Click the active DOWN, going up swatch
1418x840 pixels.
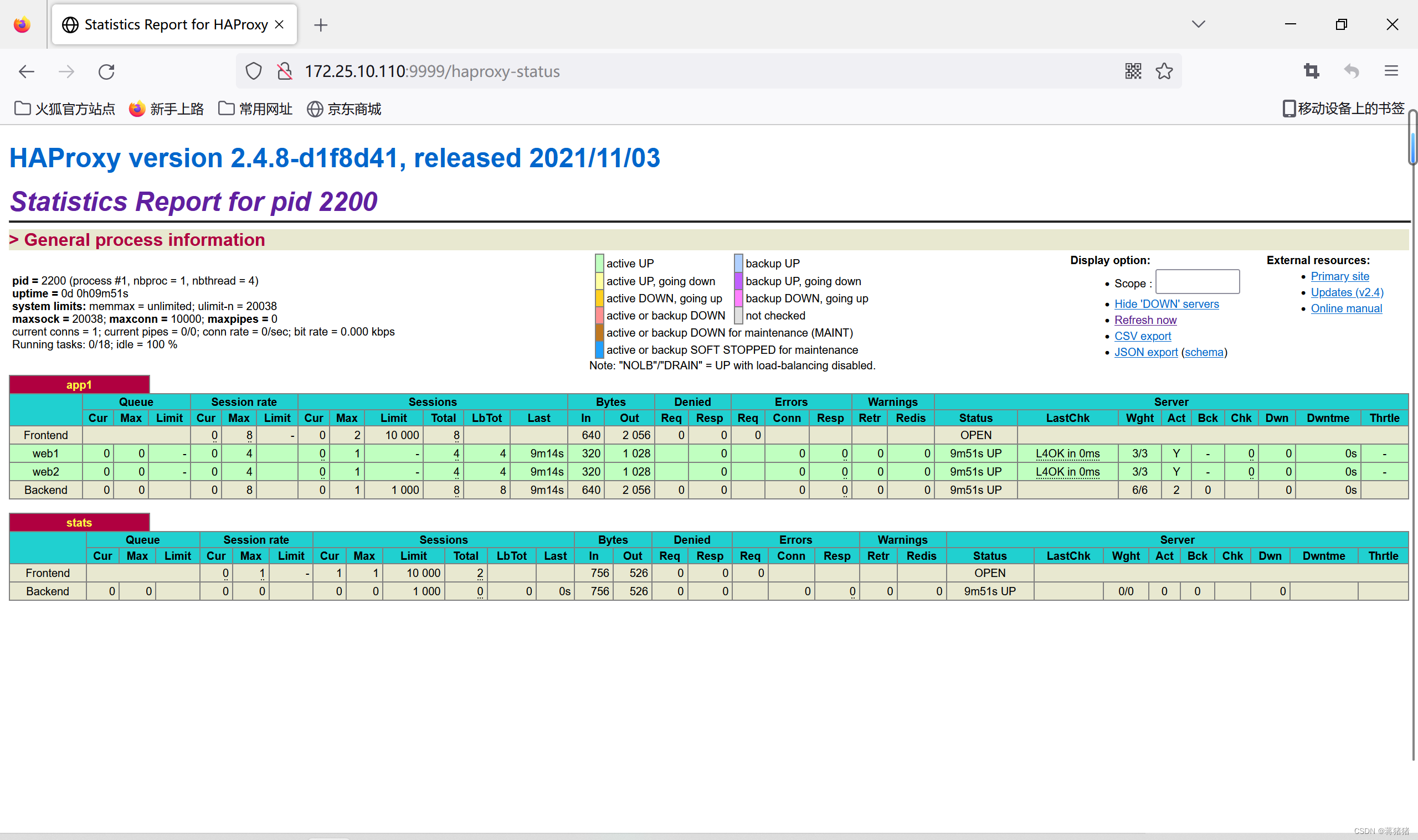pos(599,298)
